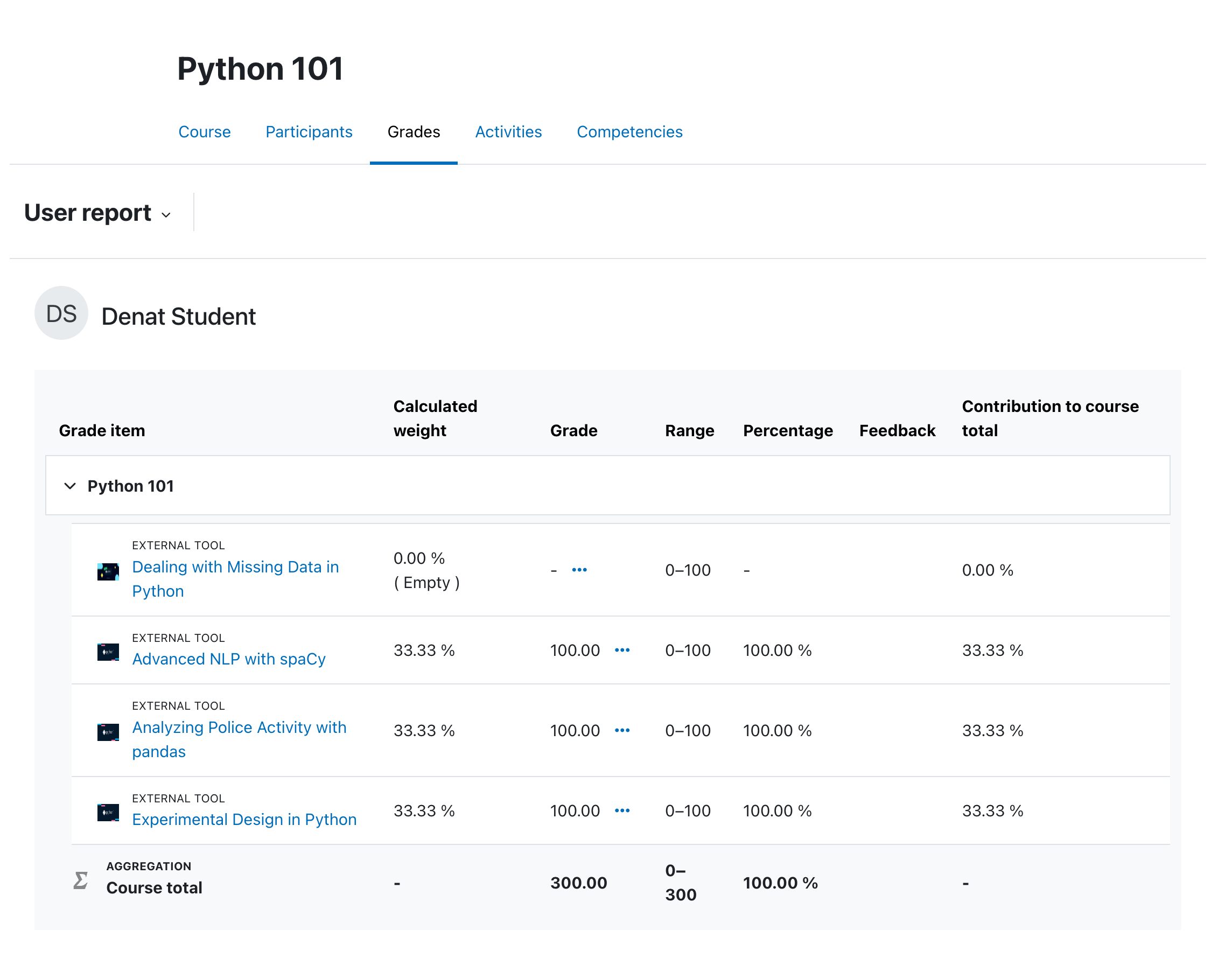Open the Experimental Design in Python activity

tap(244, 819)
